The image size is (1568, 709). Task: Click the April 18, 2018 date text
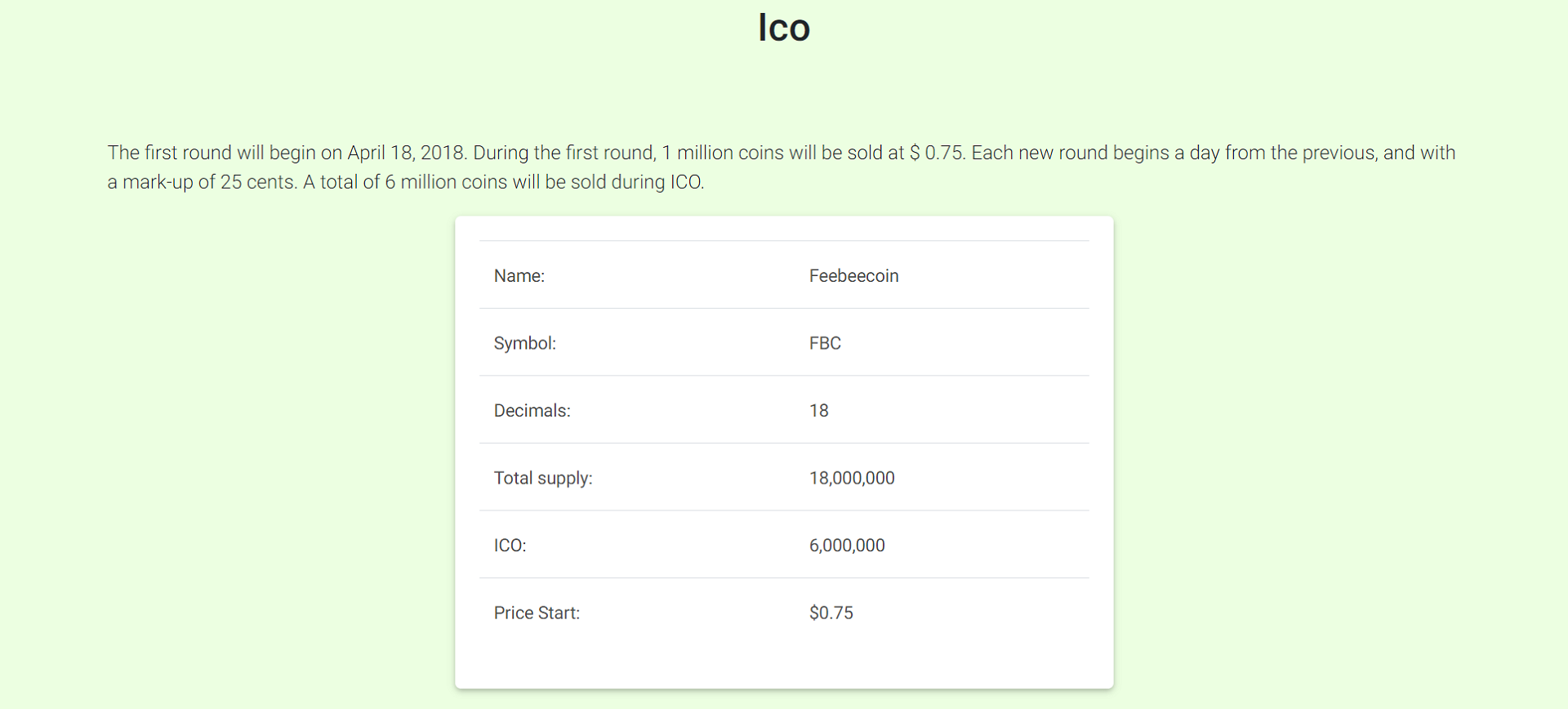(x=406, y=153)
